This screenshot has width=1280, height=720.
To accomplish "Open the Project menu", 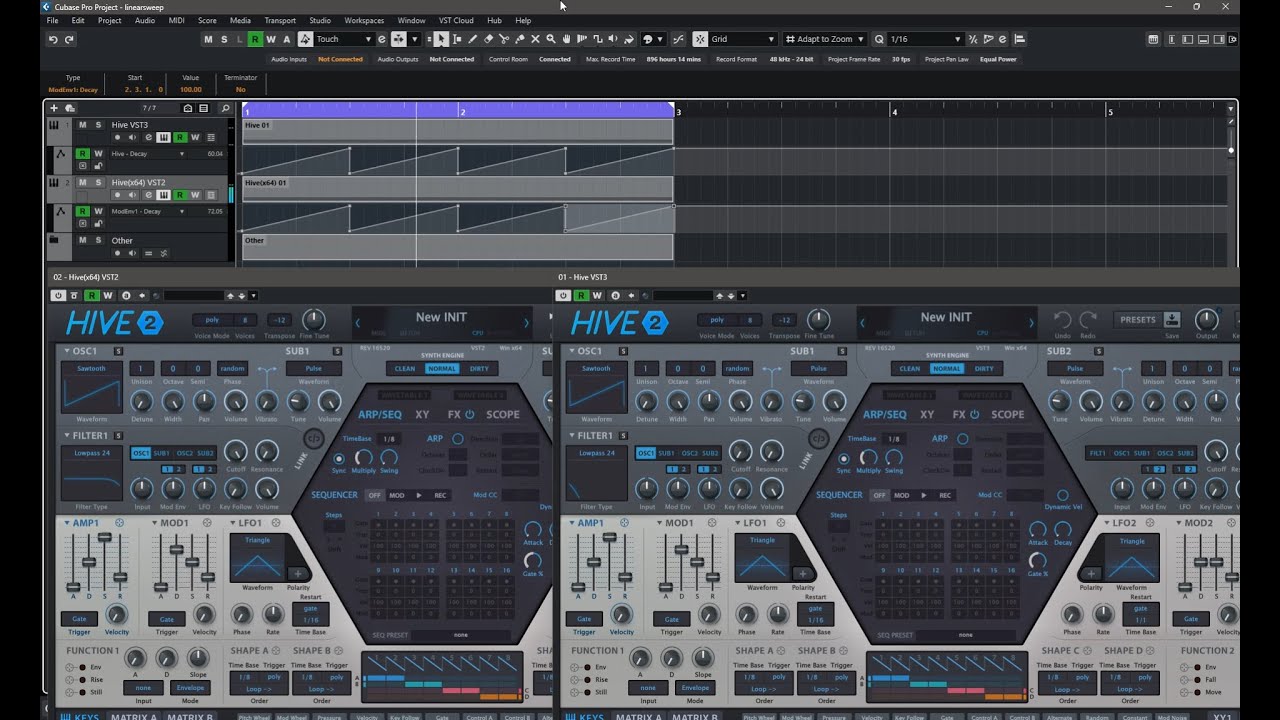I will click(110, 20).
